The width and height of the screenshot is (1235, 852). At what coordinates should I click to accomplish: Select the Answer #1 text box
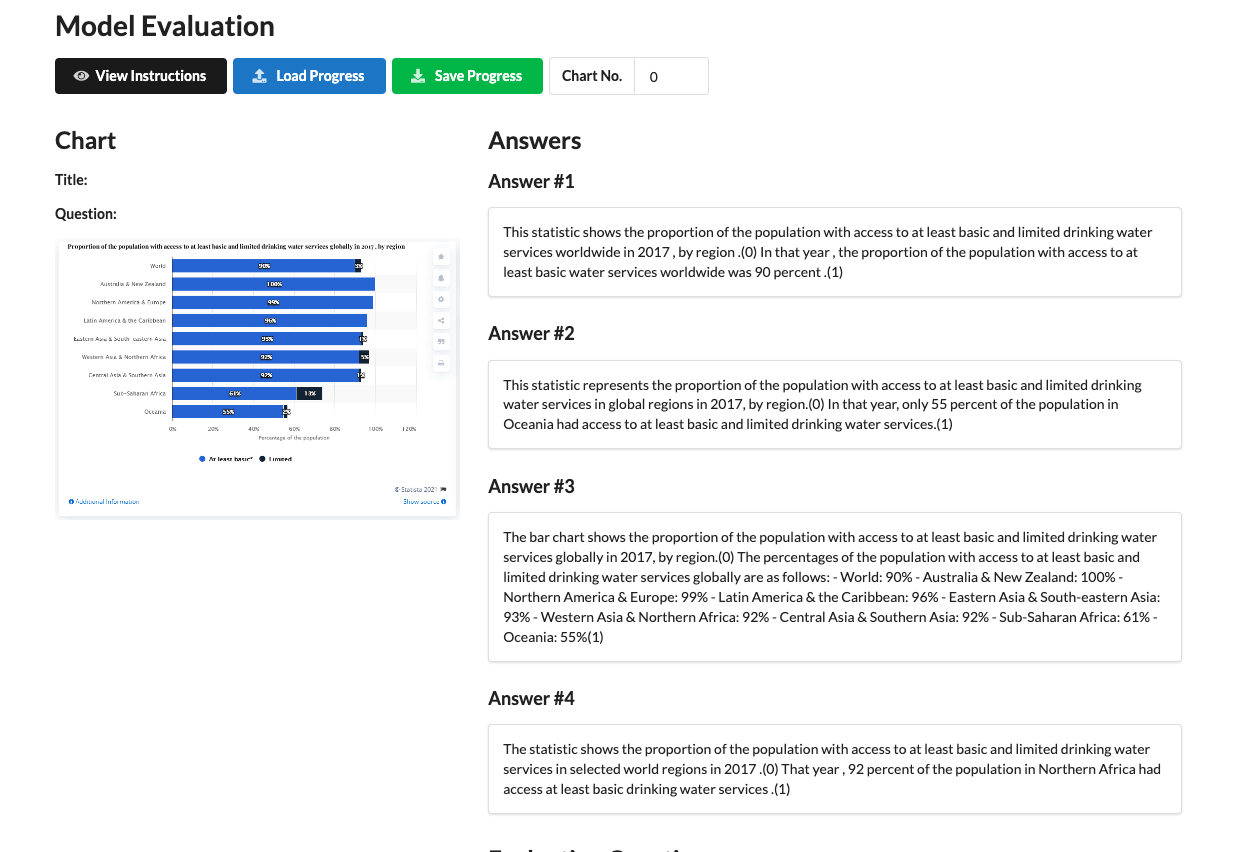pos(834,252)
